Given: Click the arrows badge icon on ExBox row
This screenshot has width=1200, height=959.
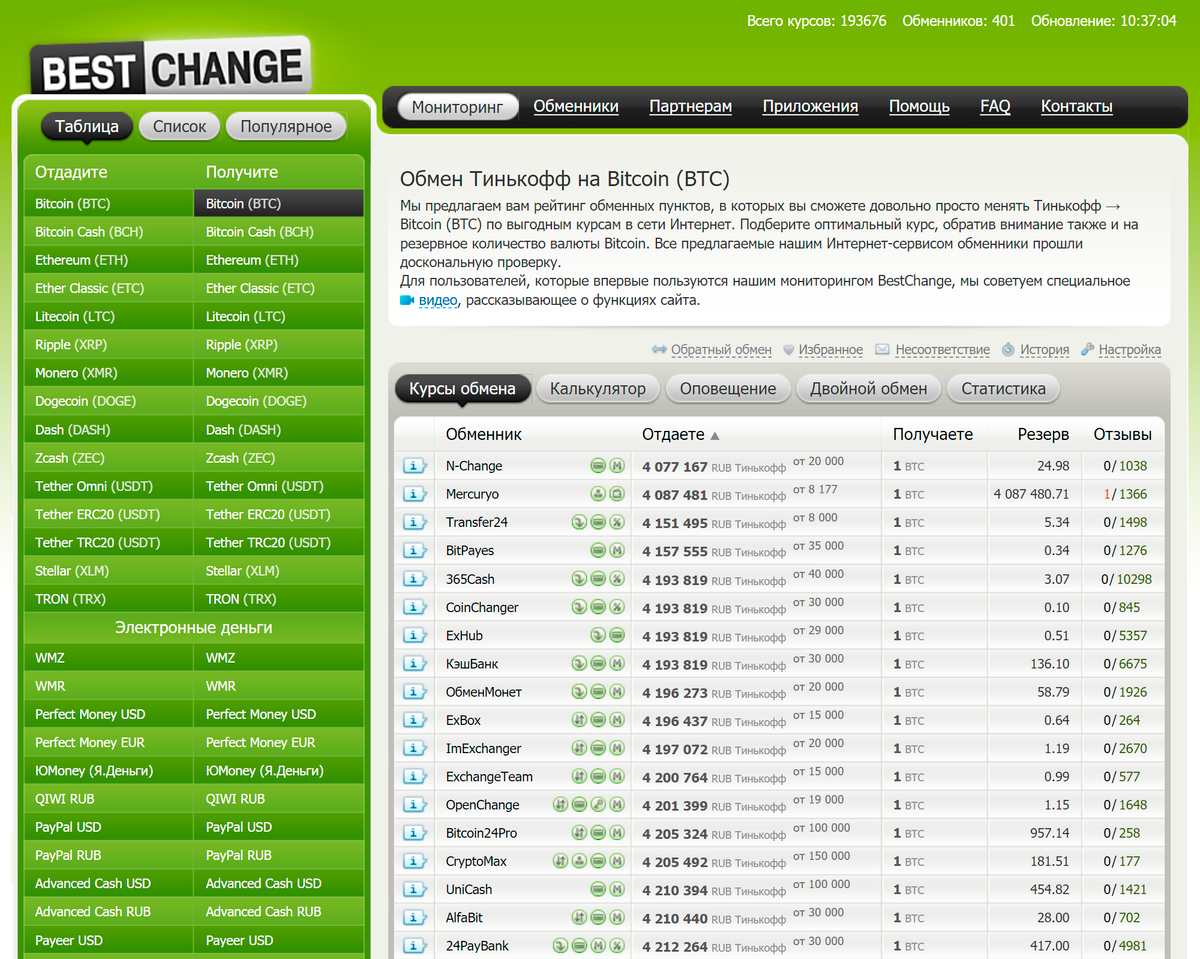Looking at the screenshot, I should 579,720.
